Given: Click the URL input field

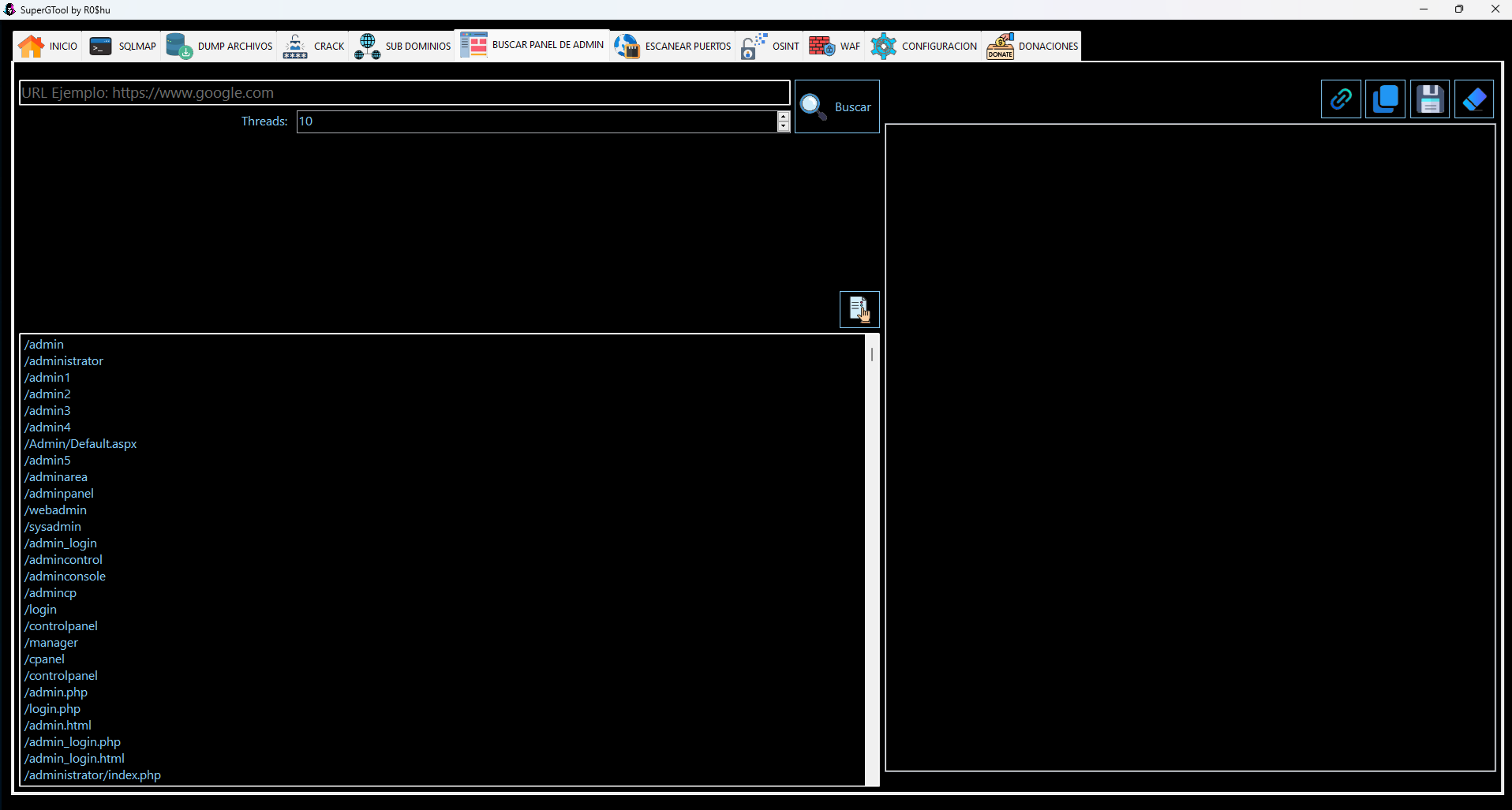Looking at the screenshot, I should tap(405, 92).
